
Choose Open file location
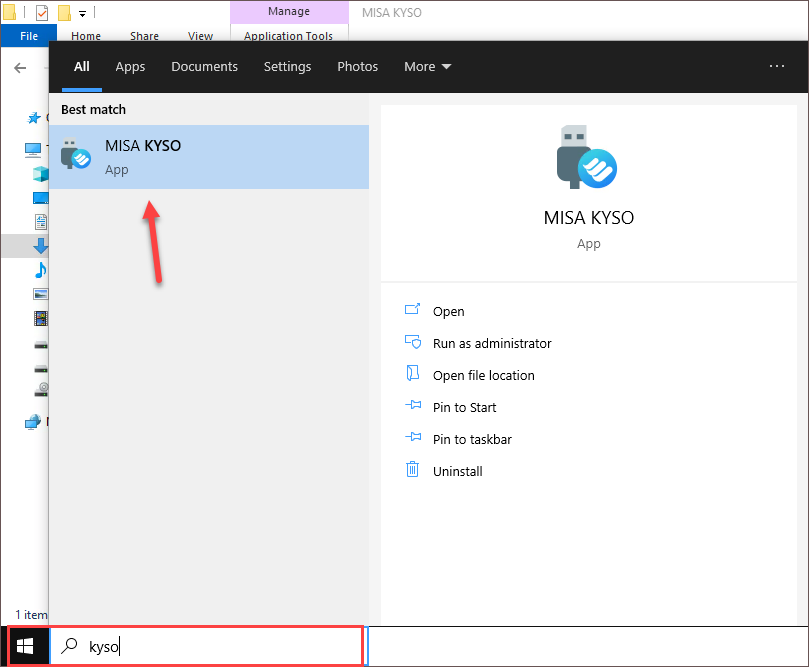(x=483, y=376)
